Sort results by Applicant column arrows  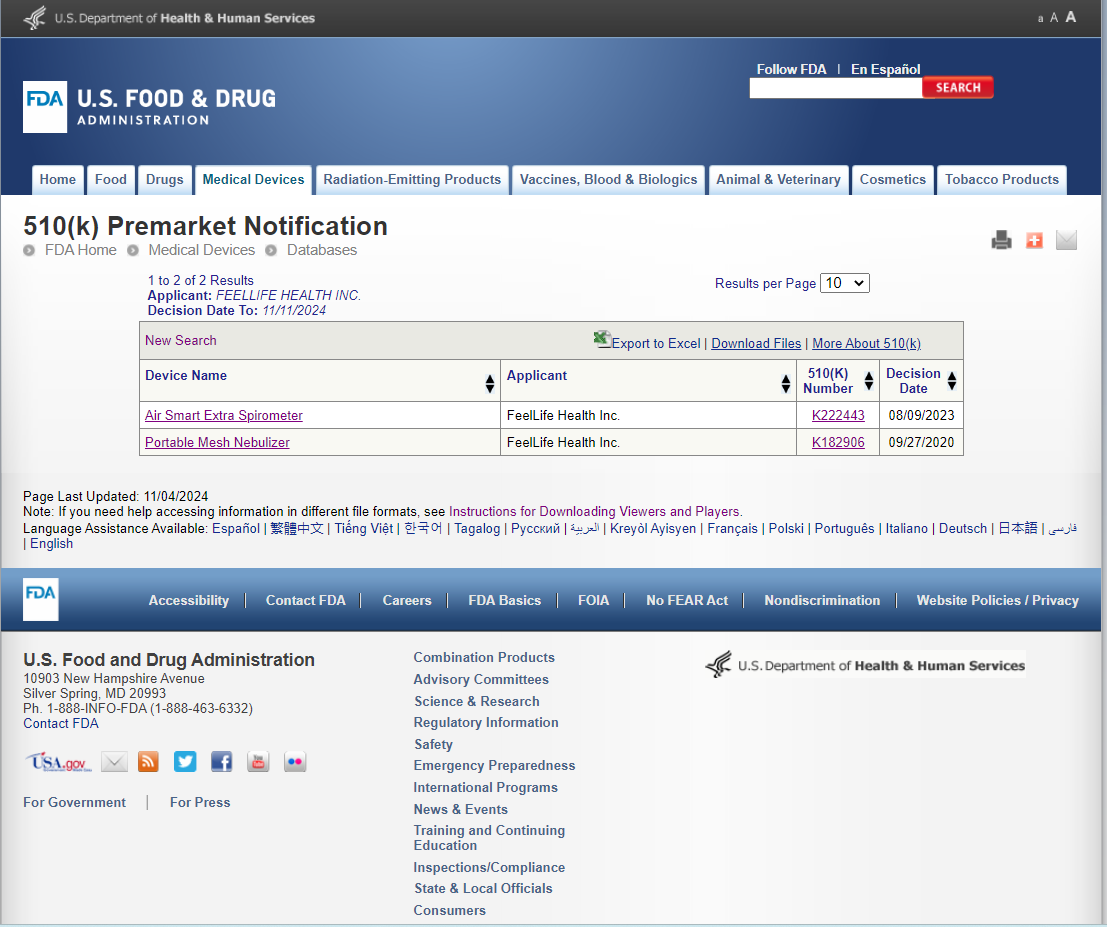[786, 383]
